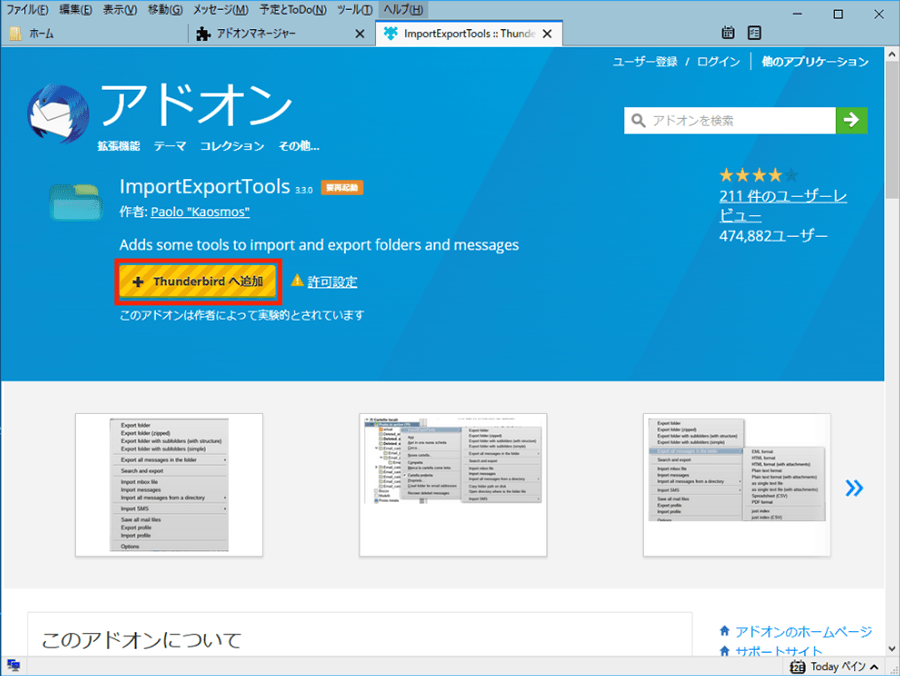This screenshot has height=676, width=900.
Task: Open the ファイル(F) menu
Action: [27, 10]
